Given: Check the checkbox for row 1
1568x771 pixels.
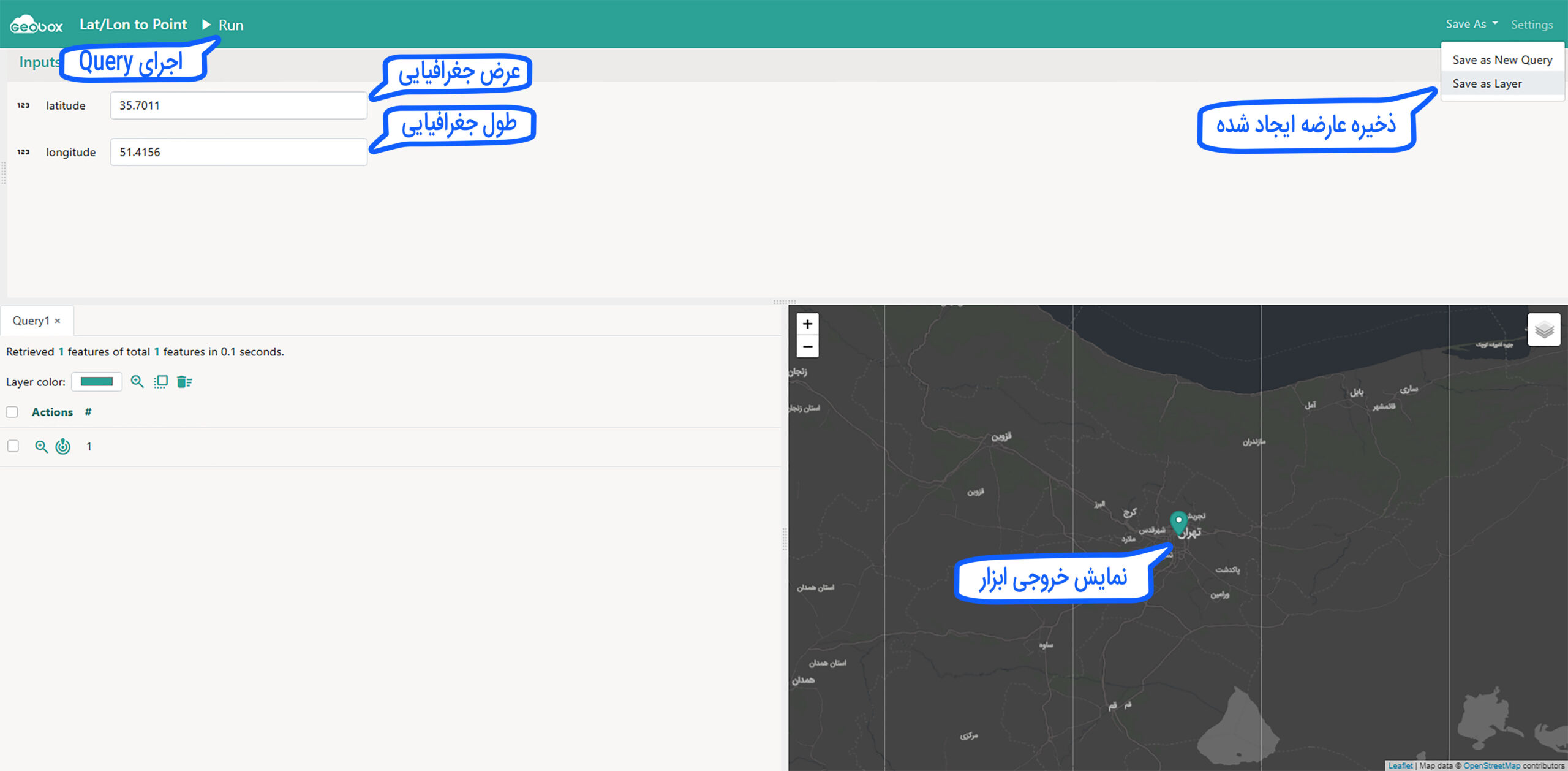Looking at the screenshot, I should click(x=13, y=447).
